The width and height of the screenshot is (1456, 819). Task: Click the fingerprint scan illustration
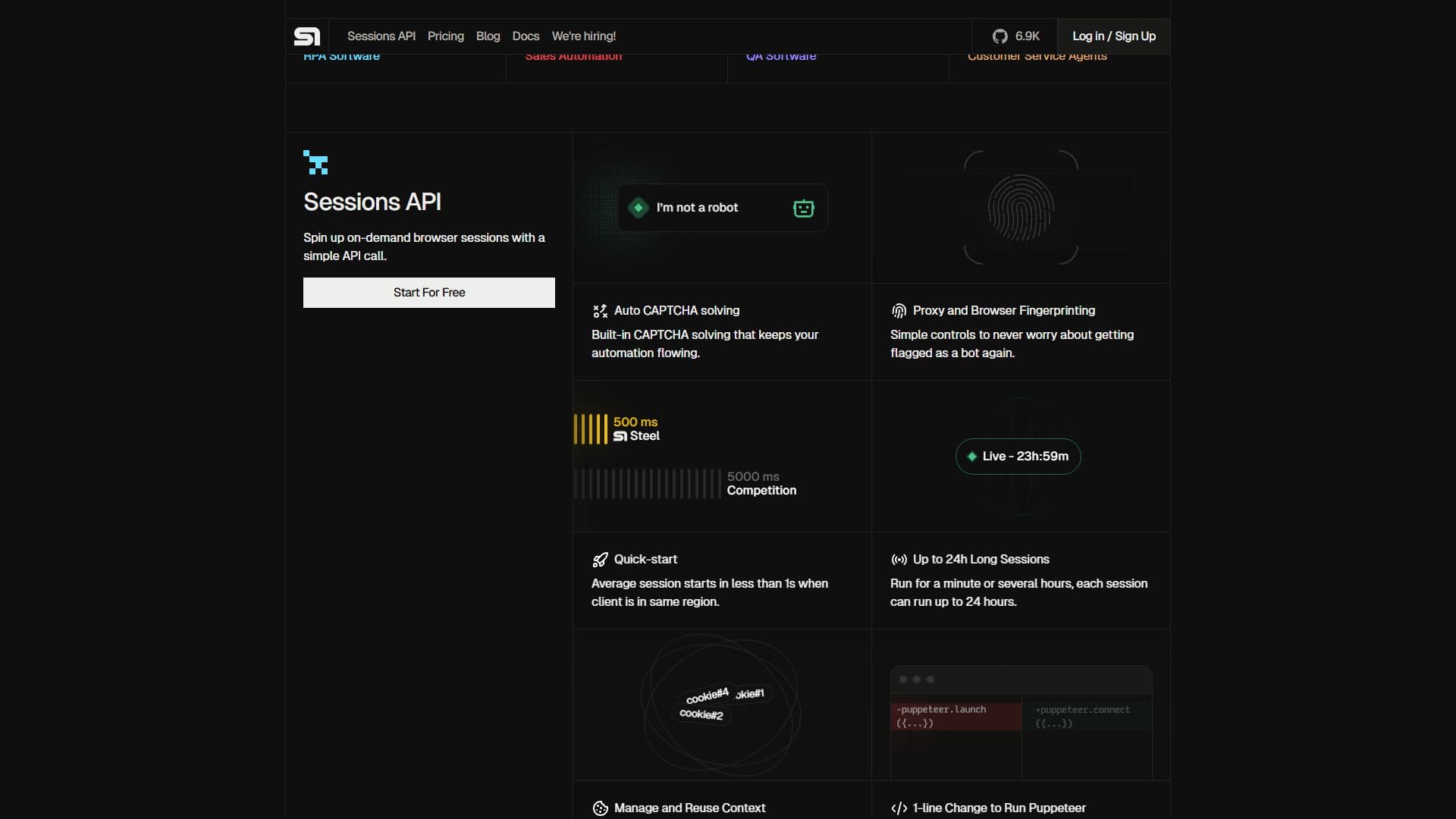click(1021, 208)
